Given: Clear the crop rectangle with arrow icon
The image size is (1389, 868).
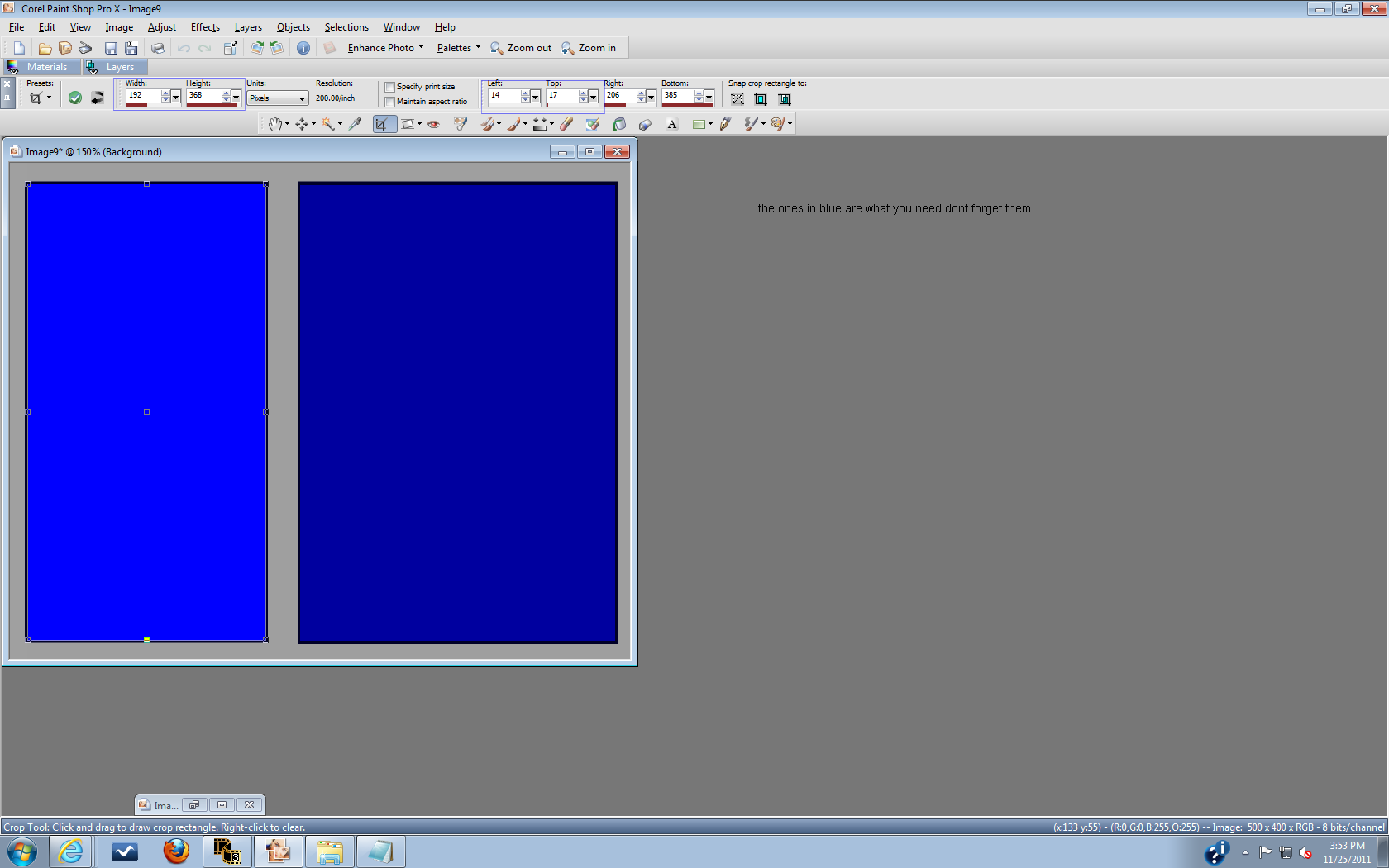Looking at the screenshot, I should point(97,98).
